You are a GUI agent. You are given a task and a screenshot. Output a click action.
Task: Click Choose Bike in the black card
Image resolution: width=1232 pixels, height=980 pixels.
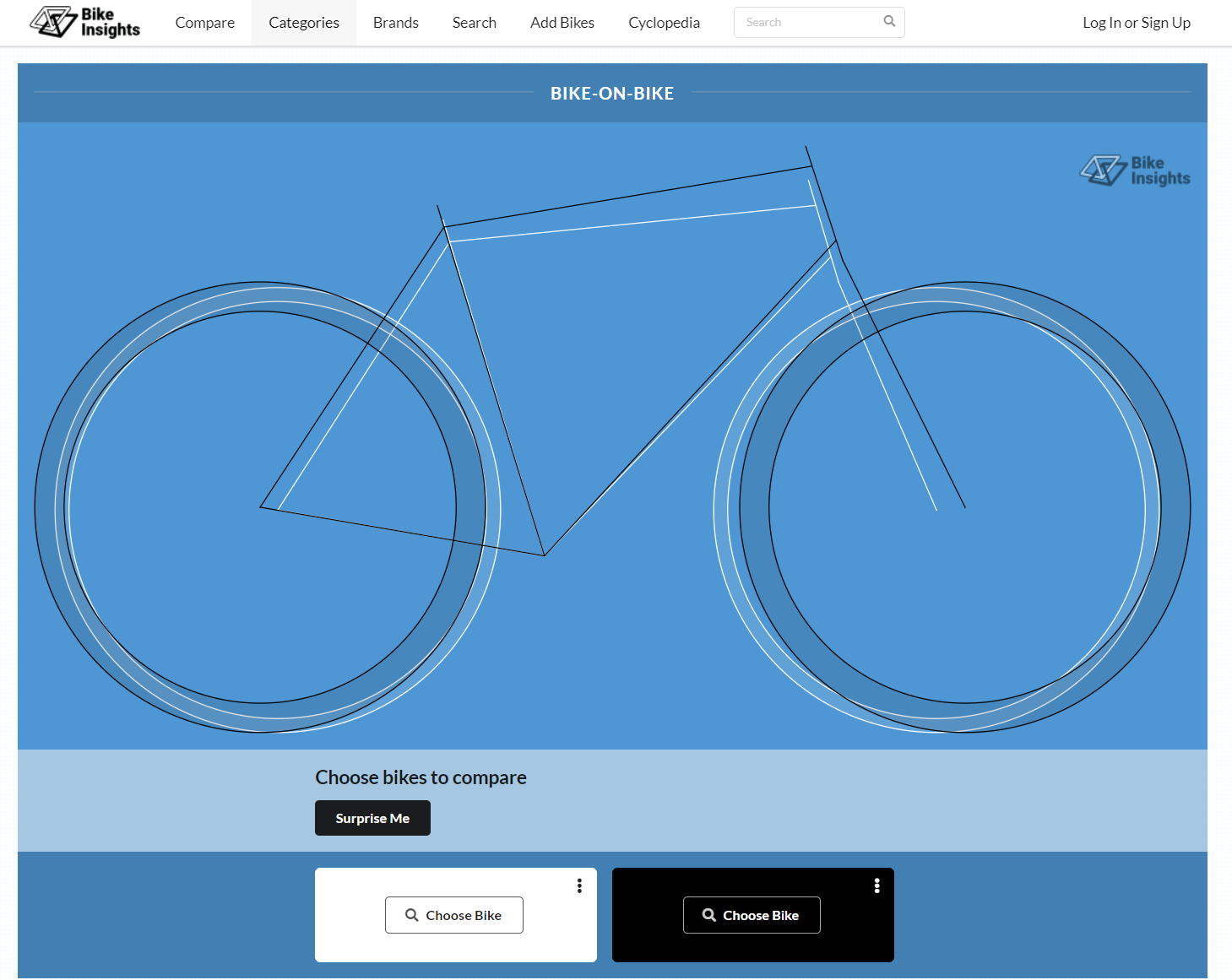tap(752, 915)
